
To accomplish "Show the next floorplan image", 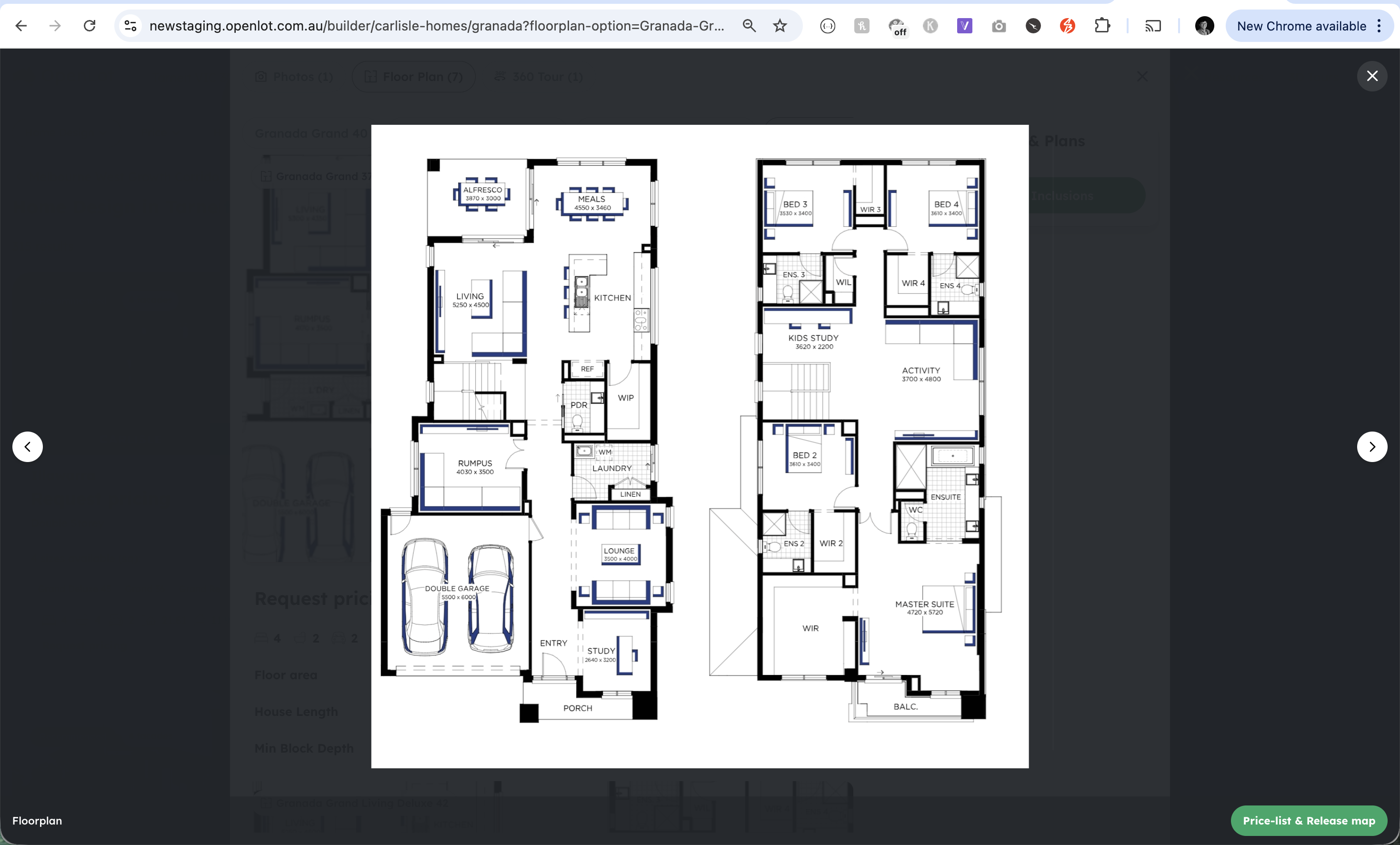I will coord(1372,447).
